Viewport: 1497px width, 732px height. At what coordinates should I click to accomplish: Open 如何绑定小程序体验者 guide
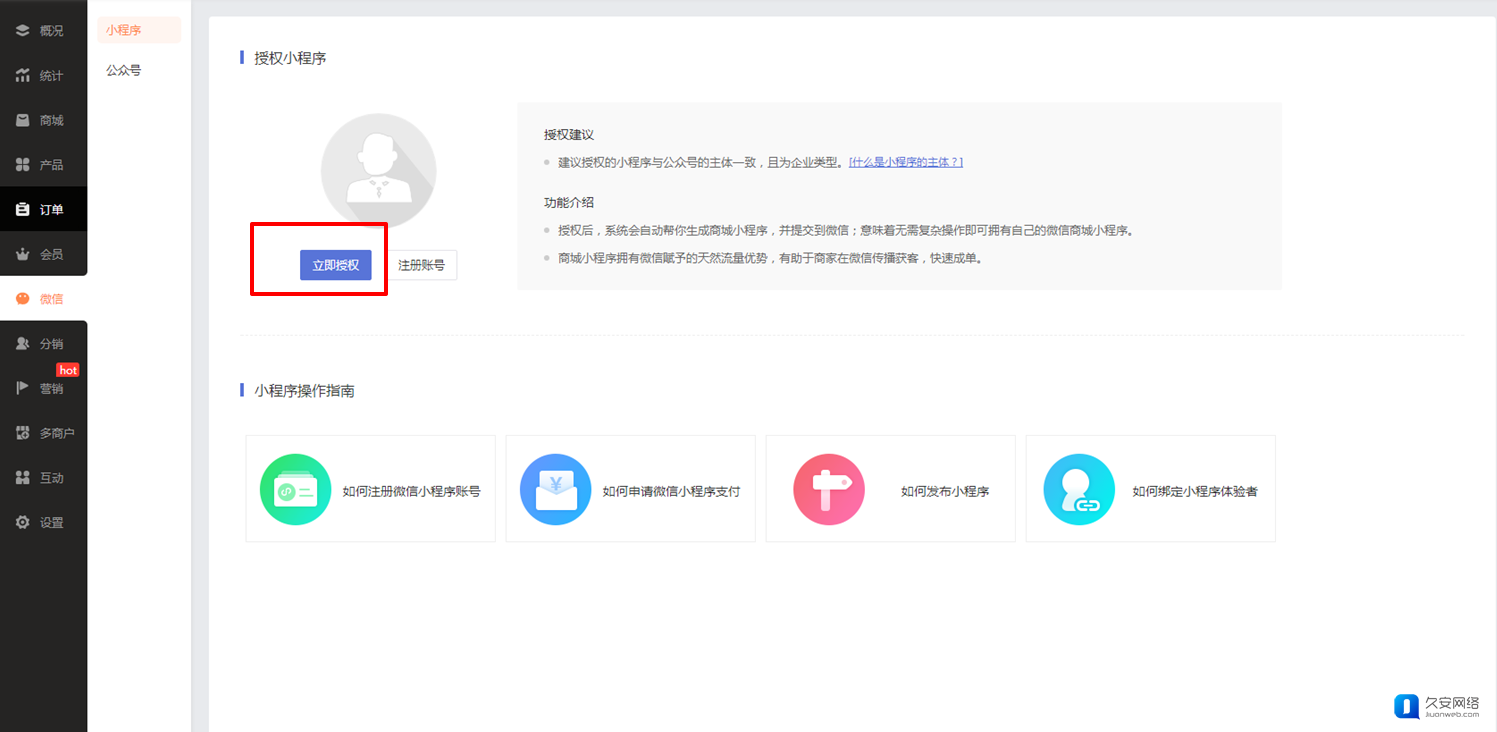[x=1151, y=489]
